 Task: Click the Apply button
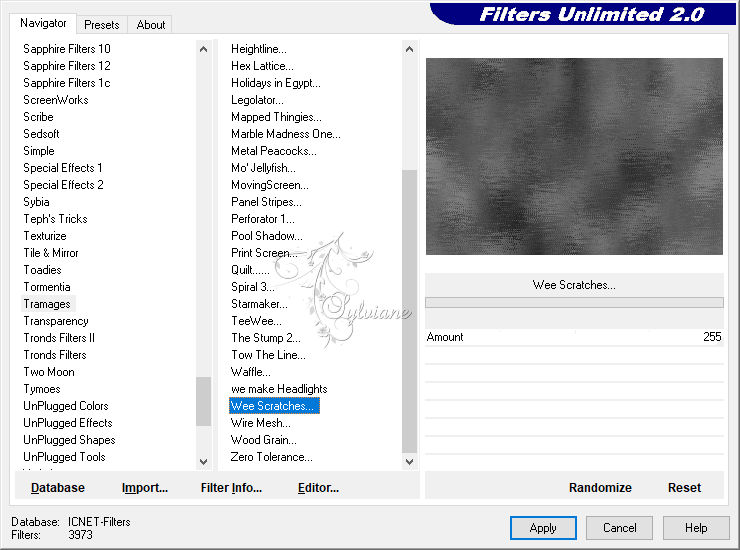pyautogui.click(x=543, y=528)
